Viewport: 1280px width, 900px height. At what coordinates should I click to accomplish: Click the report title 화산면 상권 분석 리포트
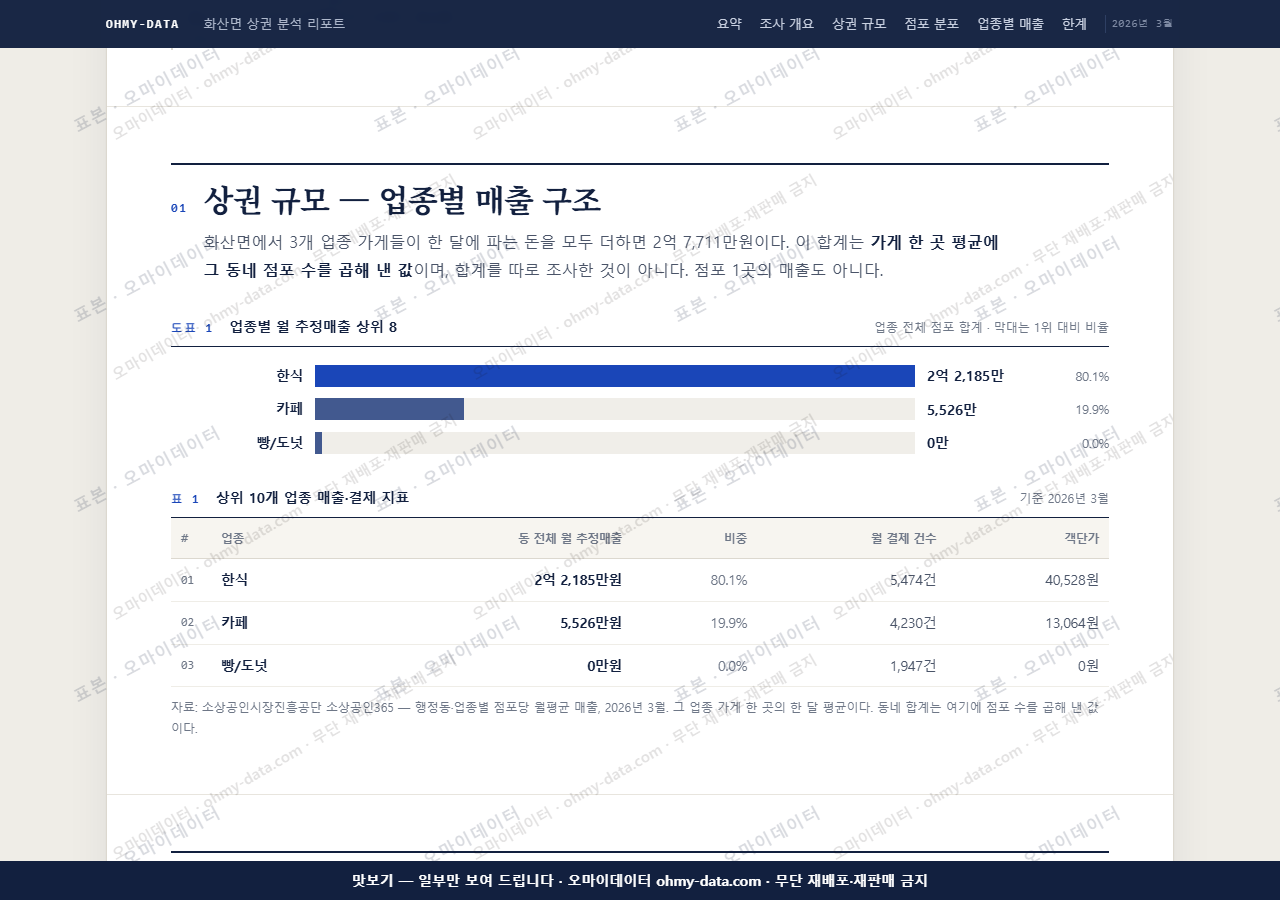[x=274, y=24]
